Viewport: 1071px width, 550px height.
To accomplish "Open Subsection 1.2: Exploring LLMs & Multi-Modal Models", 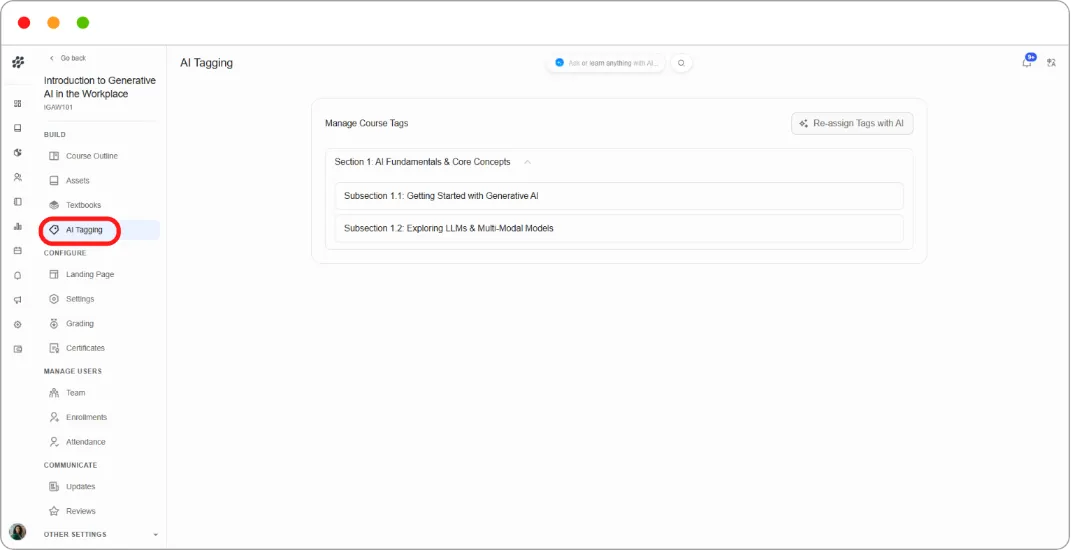I will click(619, 228).
